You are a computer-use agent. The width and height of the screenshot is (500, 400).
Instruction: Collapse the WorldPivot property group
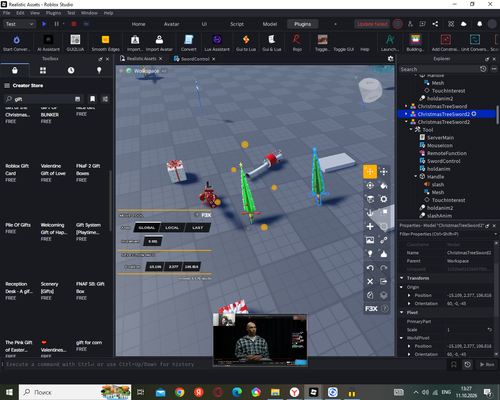pyautogui.click(x=402, y=338)
